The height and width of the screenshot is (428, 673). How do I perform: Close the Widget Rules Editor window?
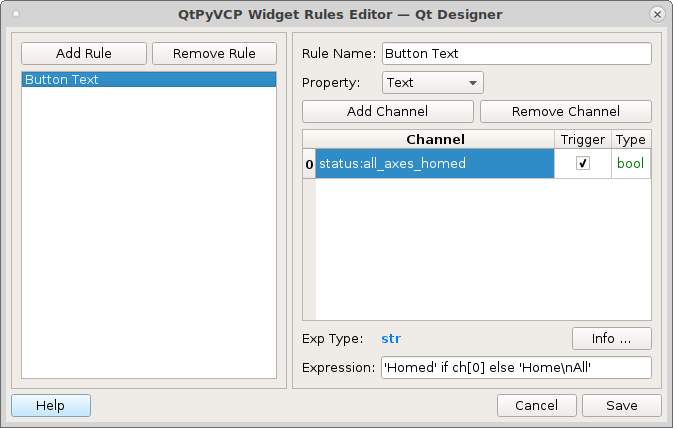(x=657, y=15)
